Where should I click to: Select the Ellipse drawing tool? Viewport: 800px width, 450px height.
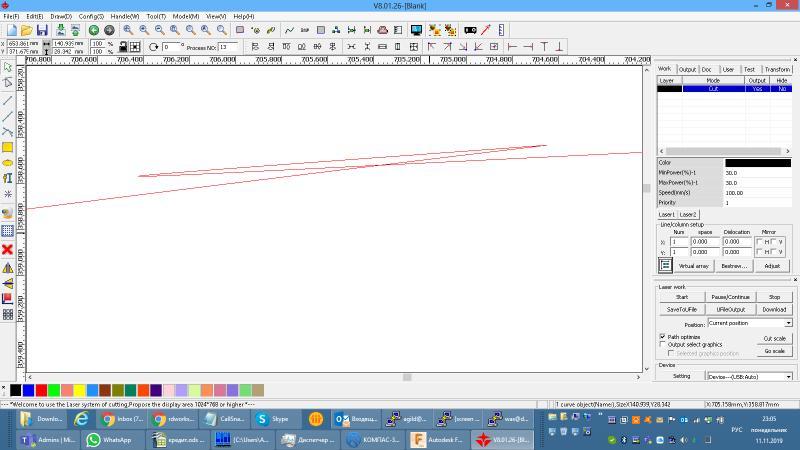[7, 162]
